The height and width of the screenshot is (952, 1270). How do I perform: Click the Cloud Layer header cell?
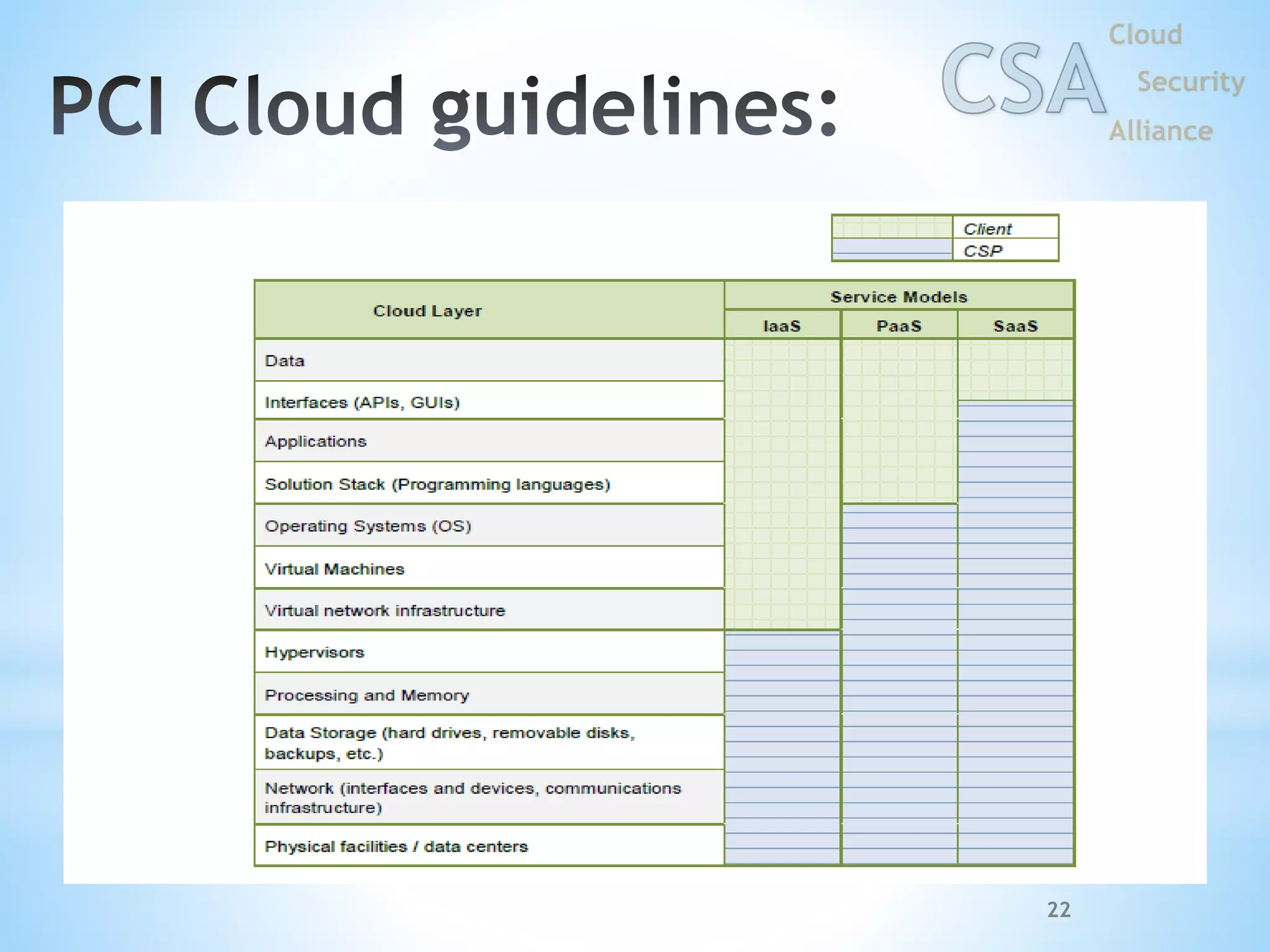pos(427,311)
